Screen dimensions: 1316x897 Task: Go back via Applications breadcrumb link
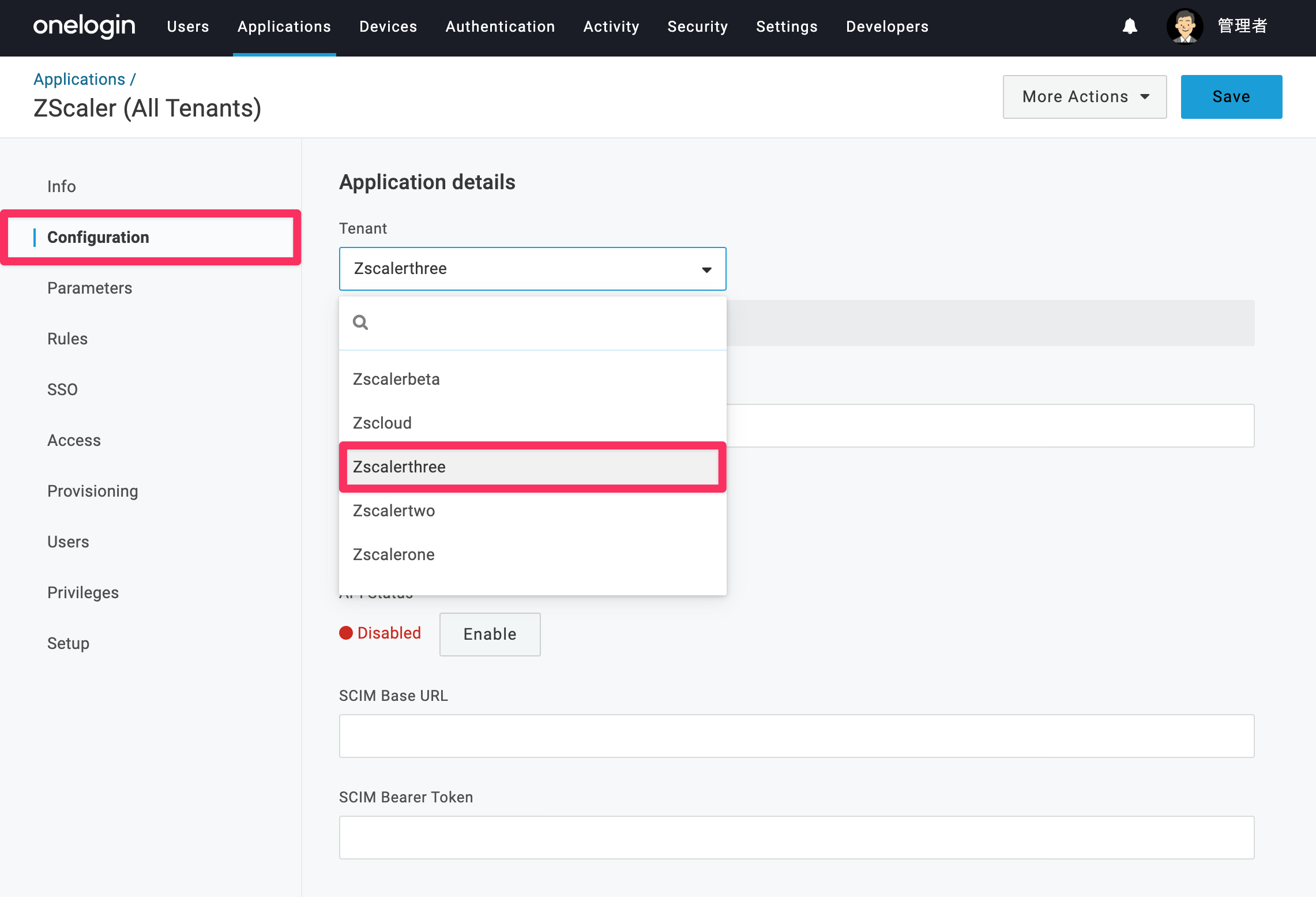(x=80, y=79)
